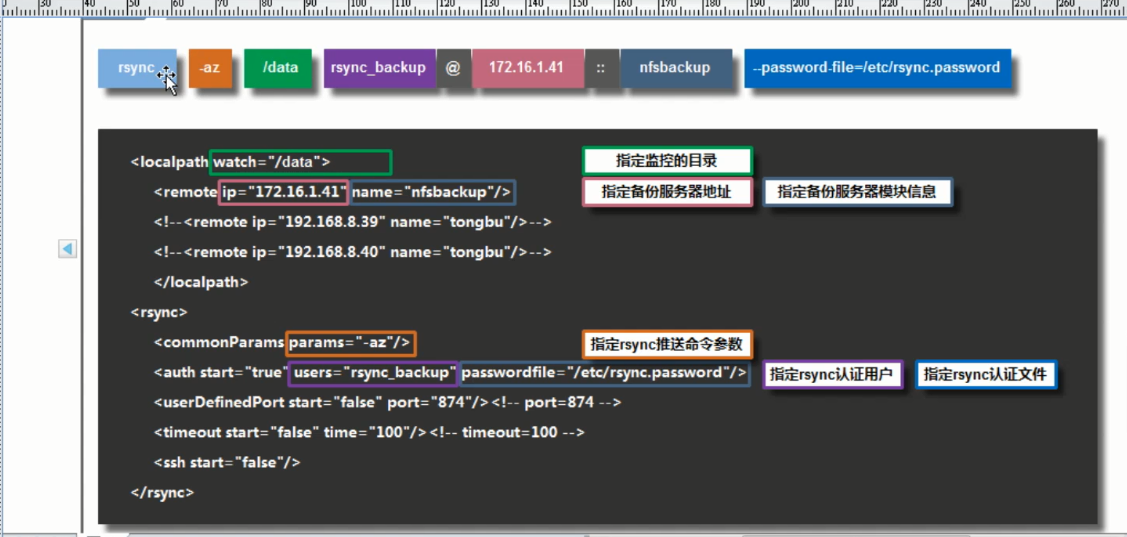Click the "指定rsync认证用户" label box
Viewport: 1127px width, 537px height.
pos(833,375)
